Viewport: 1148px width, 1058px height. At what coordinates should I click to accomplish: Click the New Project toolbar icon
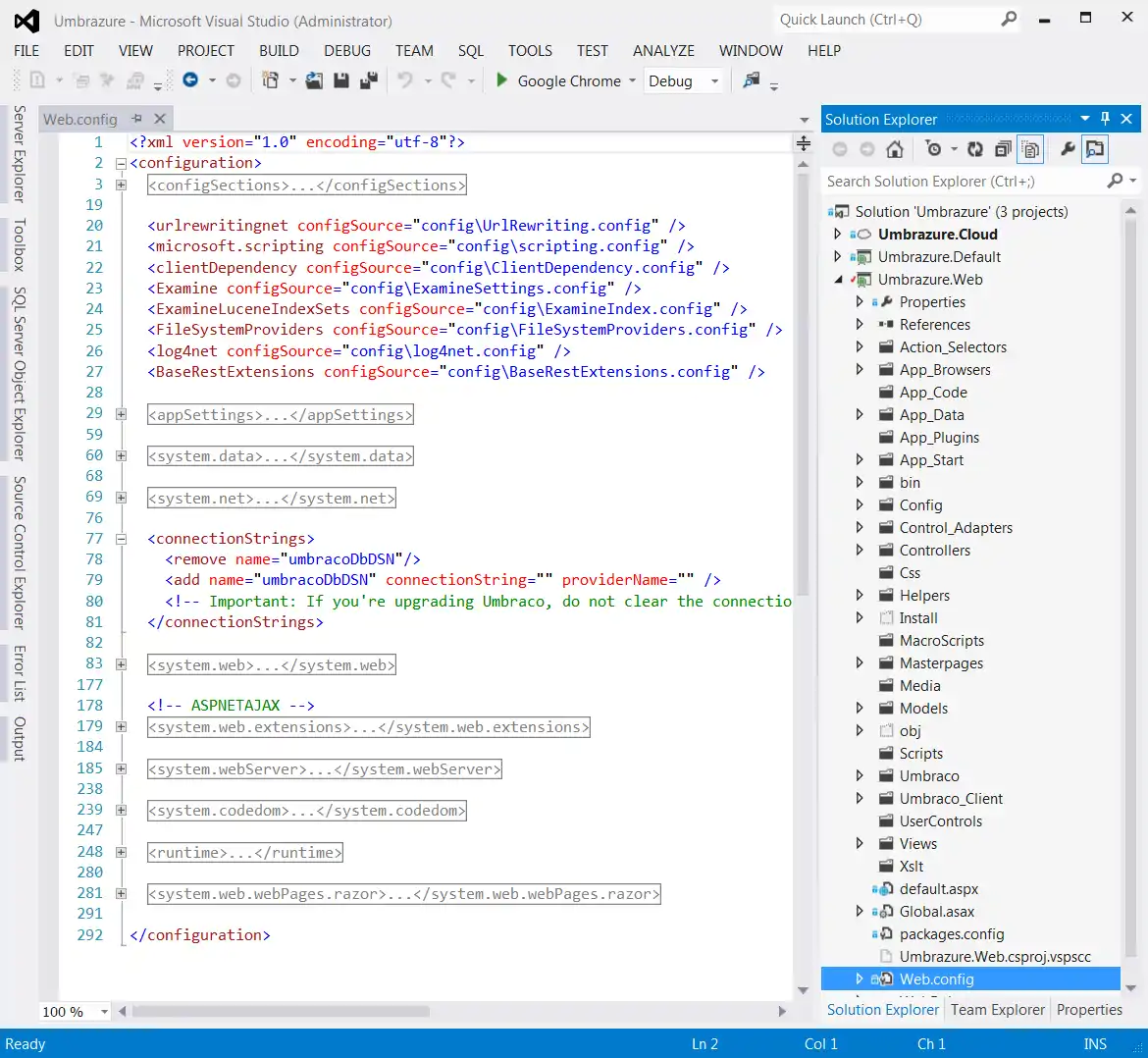[270, 80]
